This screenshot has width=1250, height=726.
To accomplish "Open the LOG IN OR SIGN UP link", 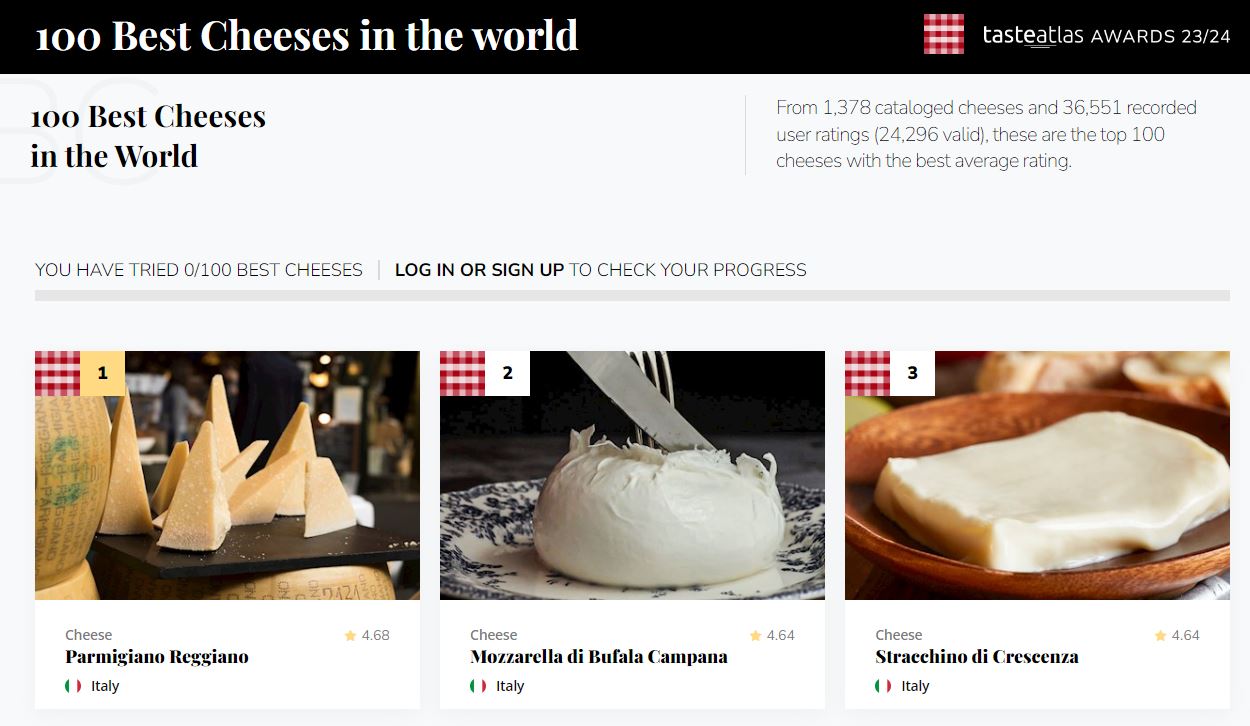I will [479, 270].
